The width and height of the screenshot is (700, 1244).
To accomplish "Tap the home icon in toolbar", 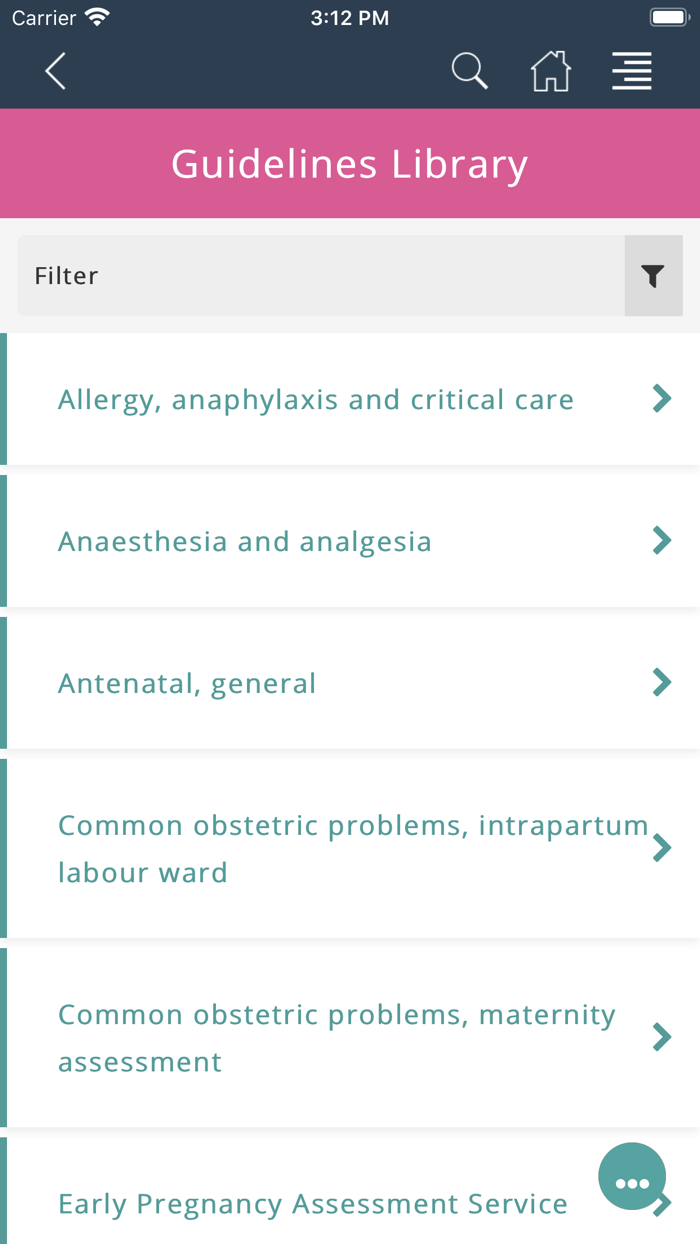I will tap(551, 71).
